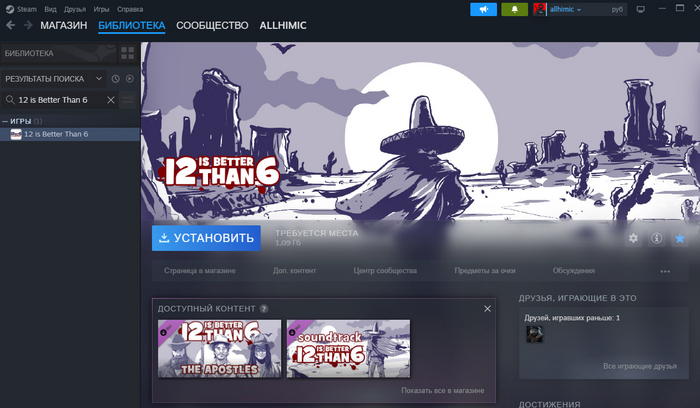Toggle the favorite star icon
Viewport: 700px width, 408px height.
point(680,238)
